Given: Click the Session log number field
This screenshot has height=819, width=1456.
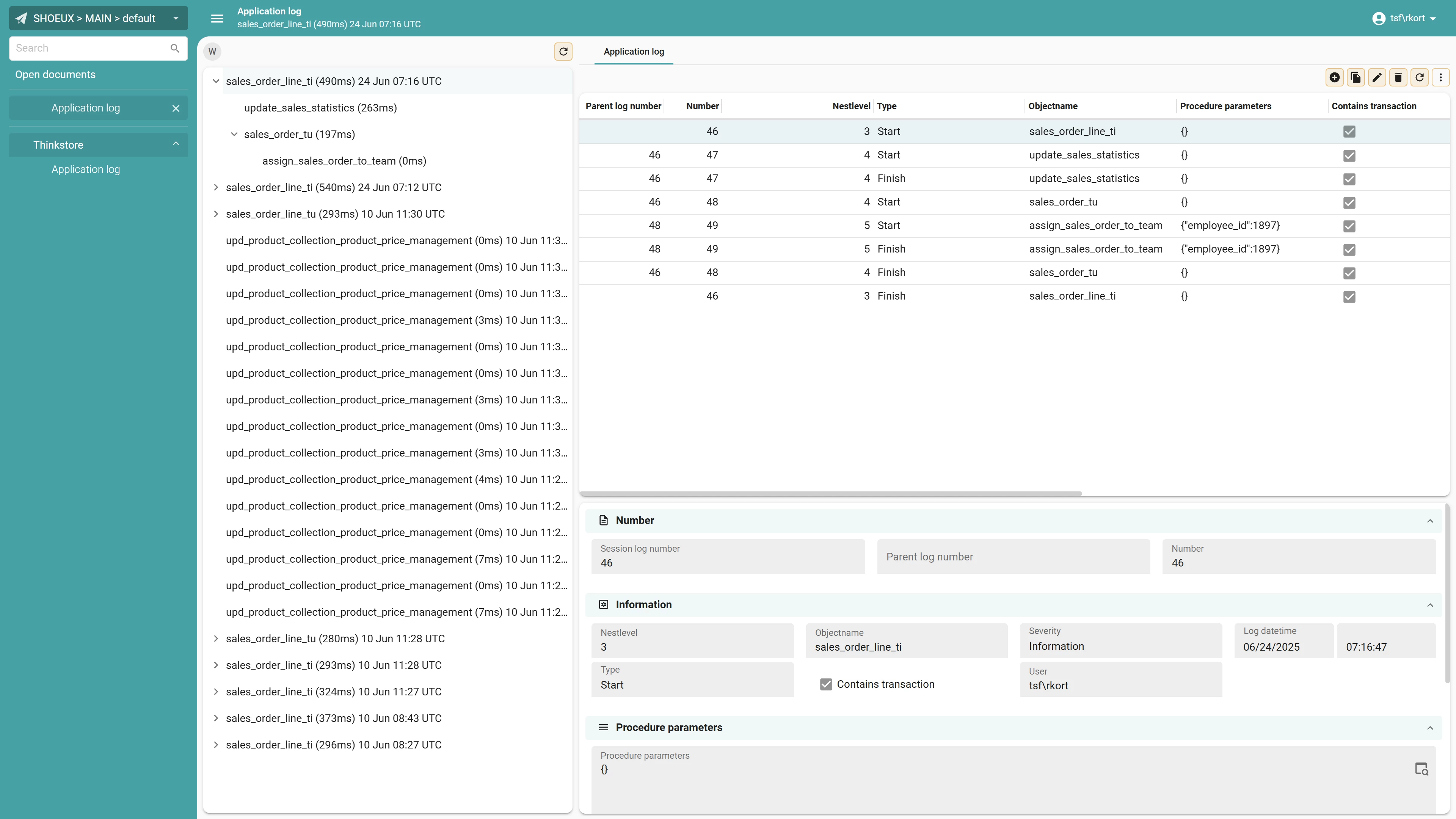Looking at the screenshot, I should click(x=728, y=557).
